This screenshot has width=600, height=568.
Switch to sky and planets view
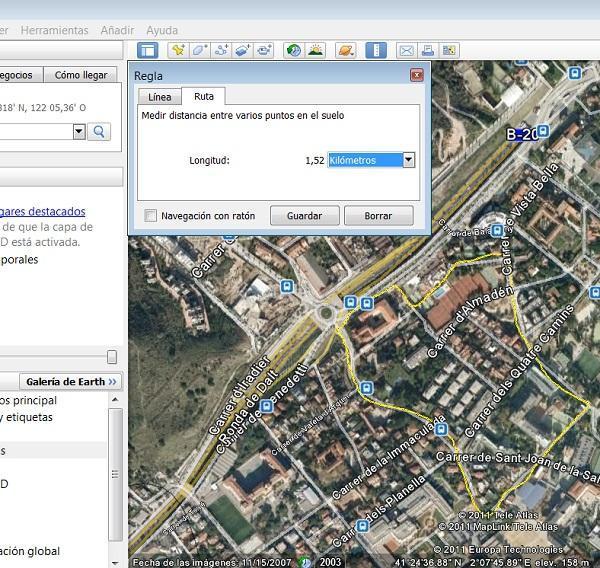tap(345, 50)
